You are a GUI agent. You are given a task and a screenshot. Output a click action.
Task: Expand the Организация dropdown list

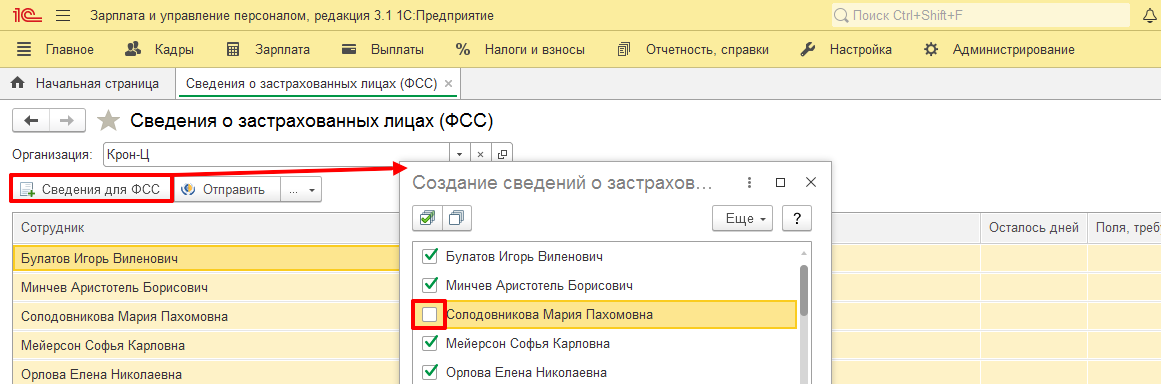tap(459, 154)
